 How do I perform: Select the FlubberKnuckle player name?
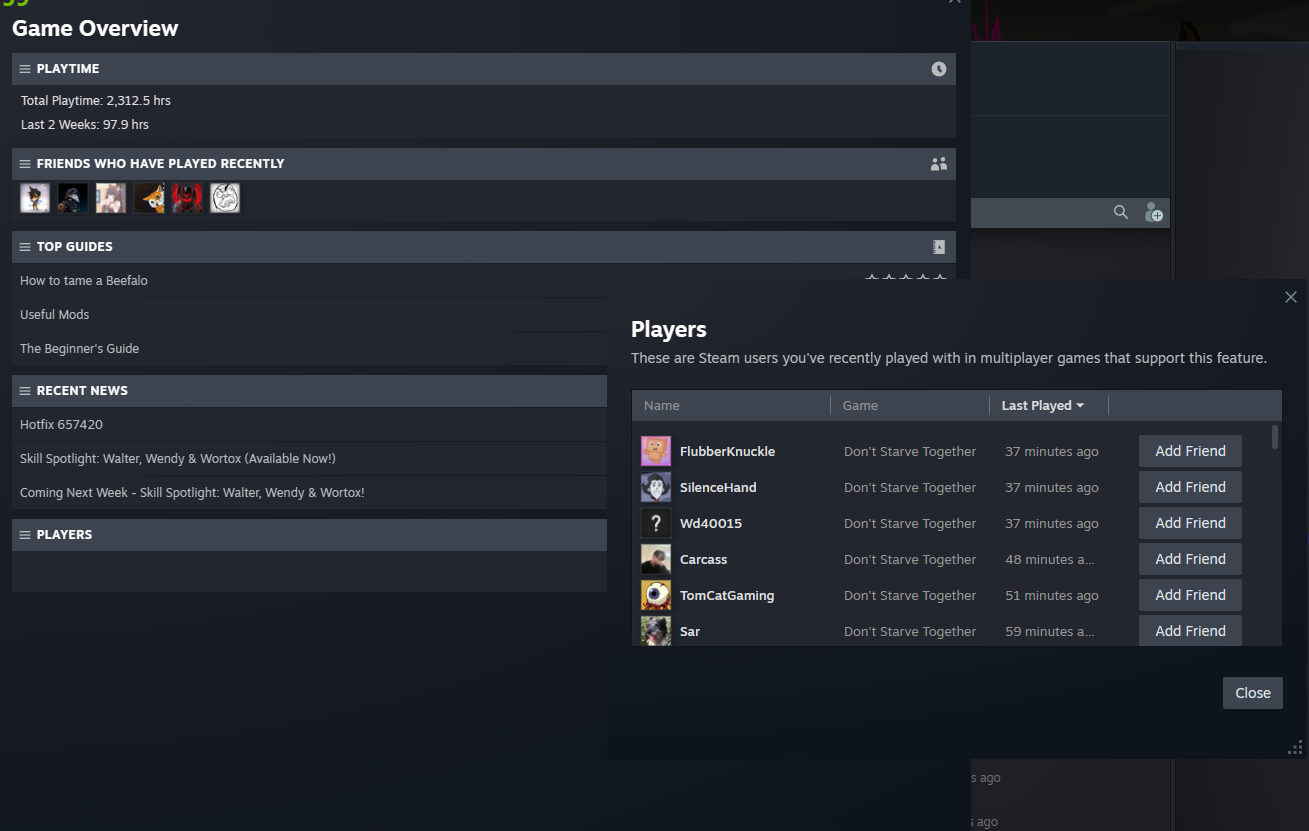coord(727,451)
